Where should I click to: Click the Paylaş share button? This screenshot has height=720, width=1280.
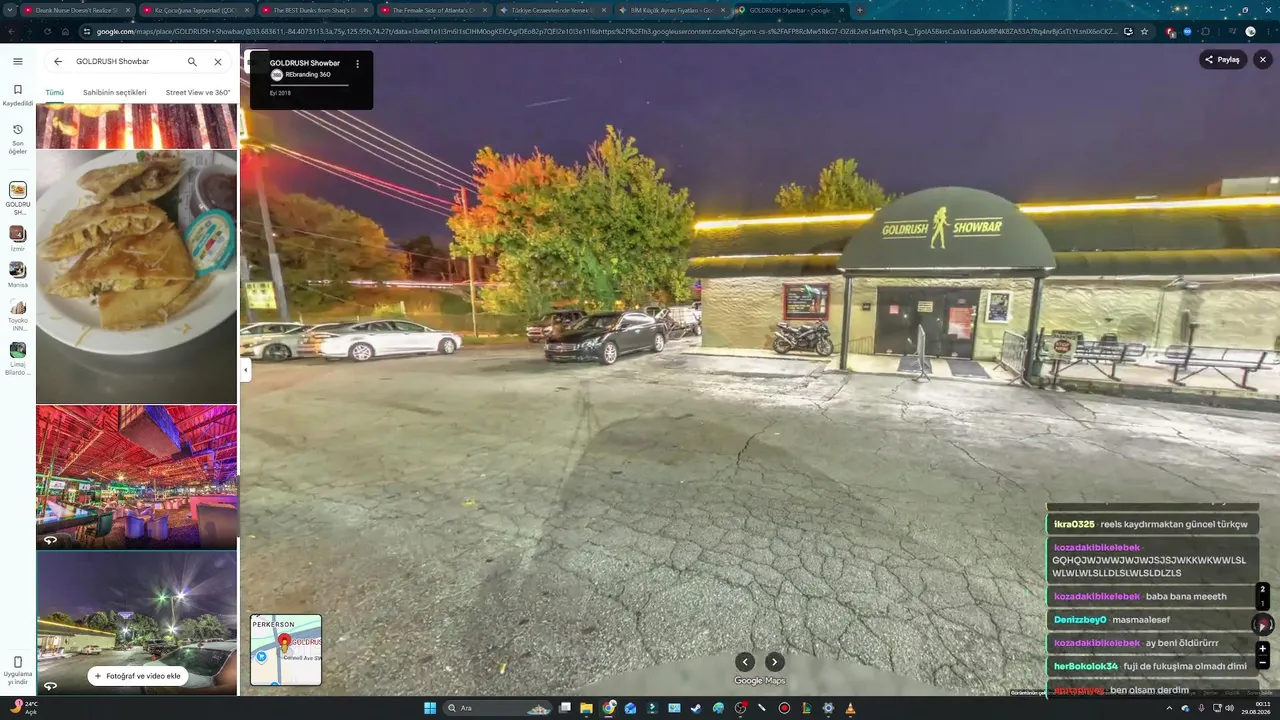pos(1222,59)
